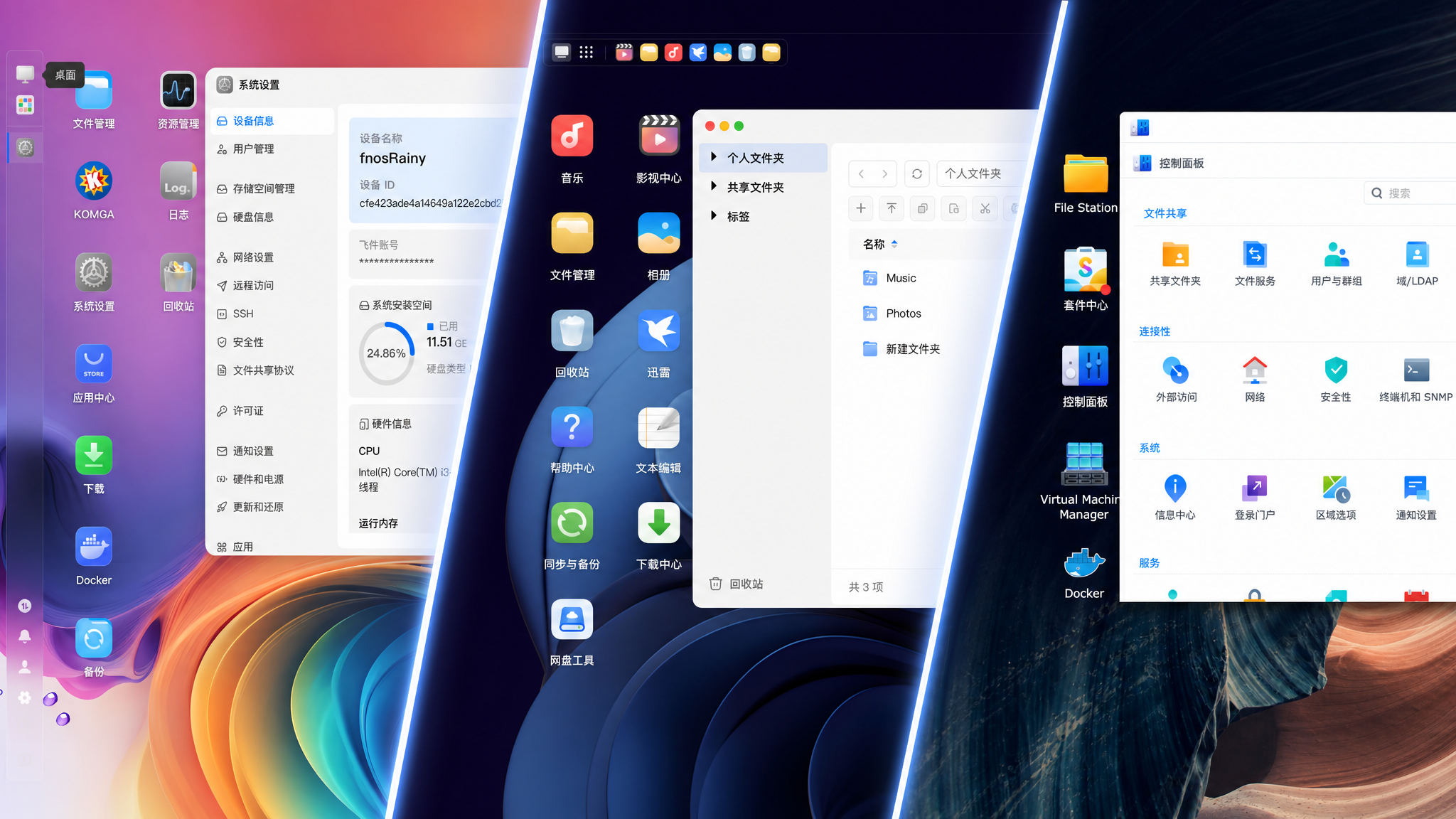The width and height of the screenshot is (1456, 819).
Task: Open 外部访问 in the control panel
Action: (x=1176, y=370)
